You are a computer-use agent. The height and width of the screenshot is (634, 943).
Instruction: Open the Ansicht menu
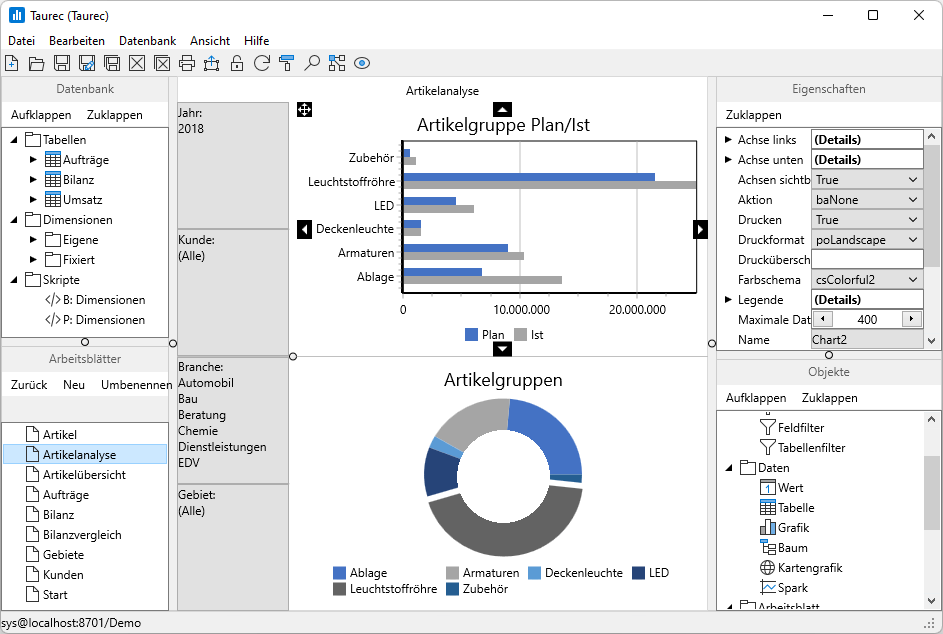click(x=210, y=41)
